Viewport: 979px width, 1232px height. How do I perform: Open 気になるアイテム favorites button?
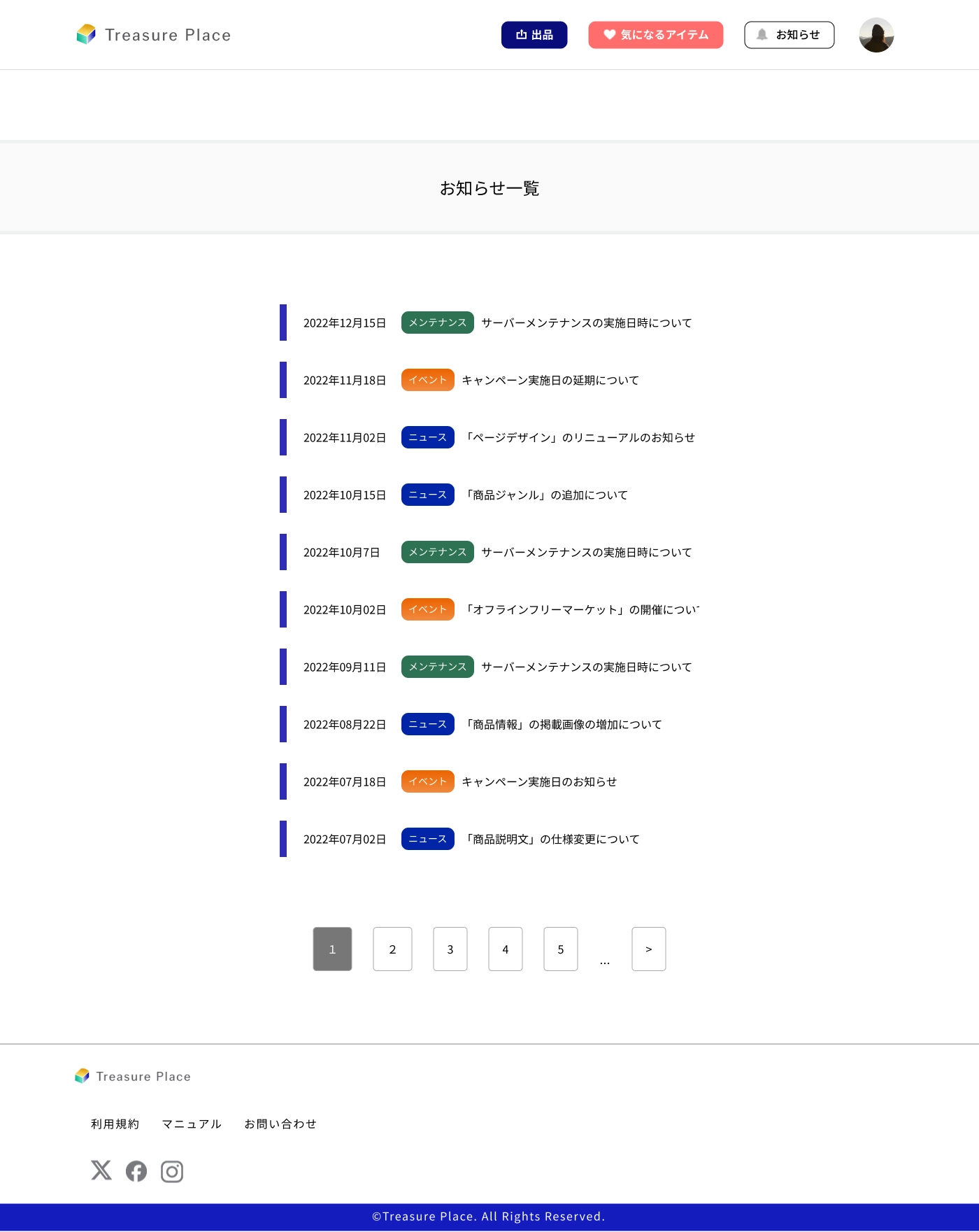click(x=655, y=35)
